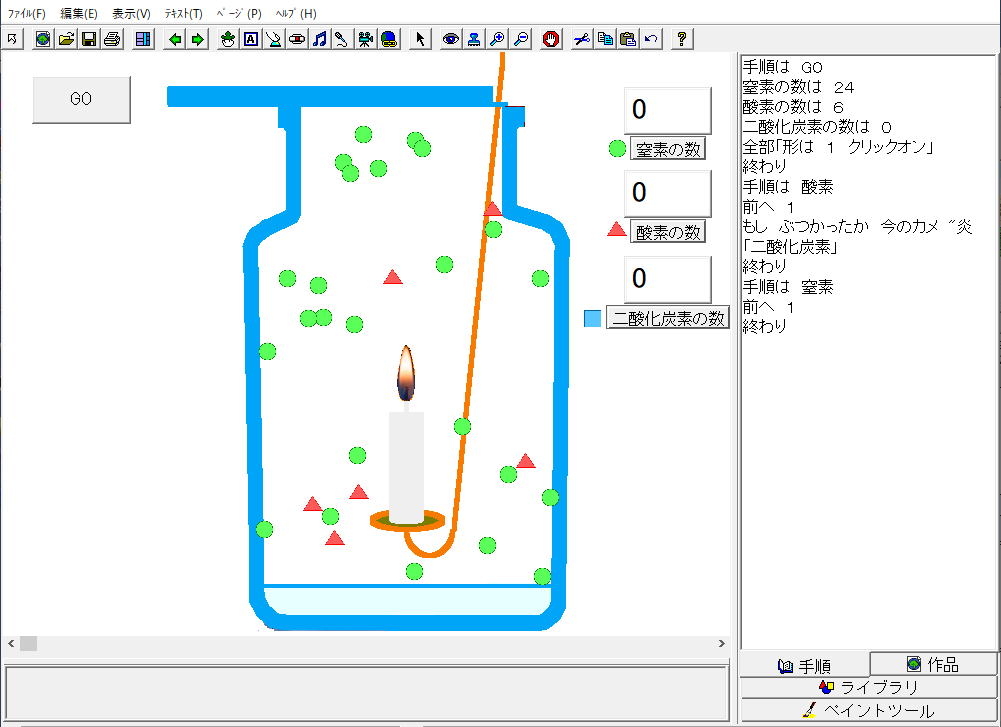
Task: Expand the ペイントツール panel
Action: [x=868, y=711]
